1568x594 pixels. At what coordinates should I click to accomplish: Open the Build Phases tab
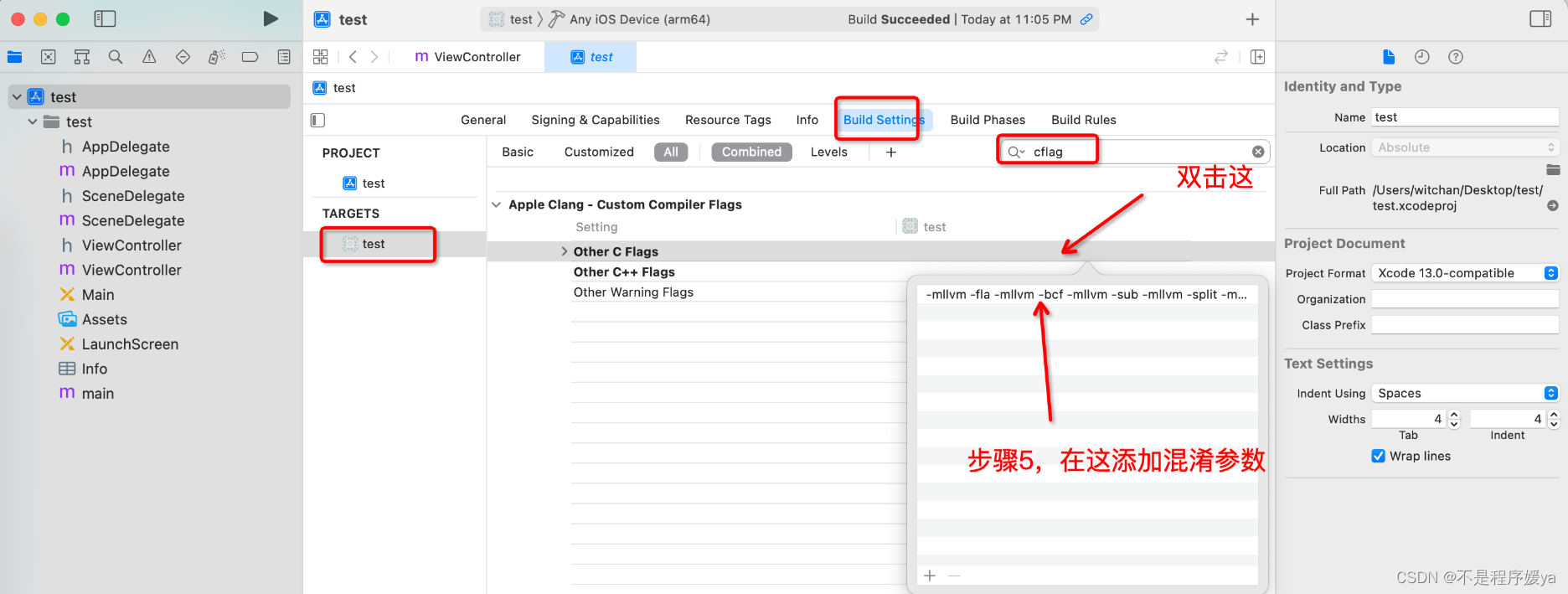click(x=988, y=120)
